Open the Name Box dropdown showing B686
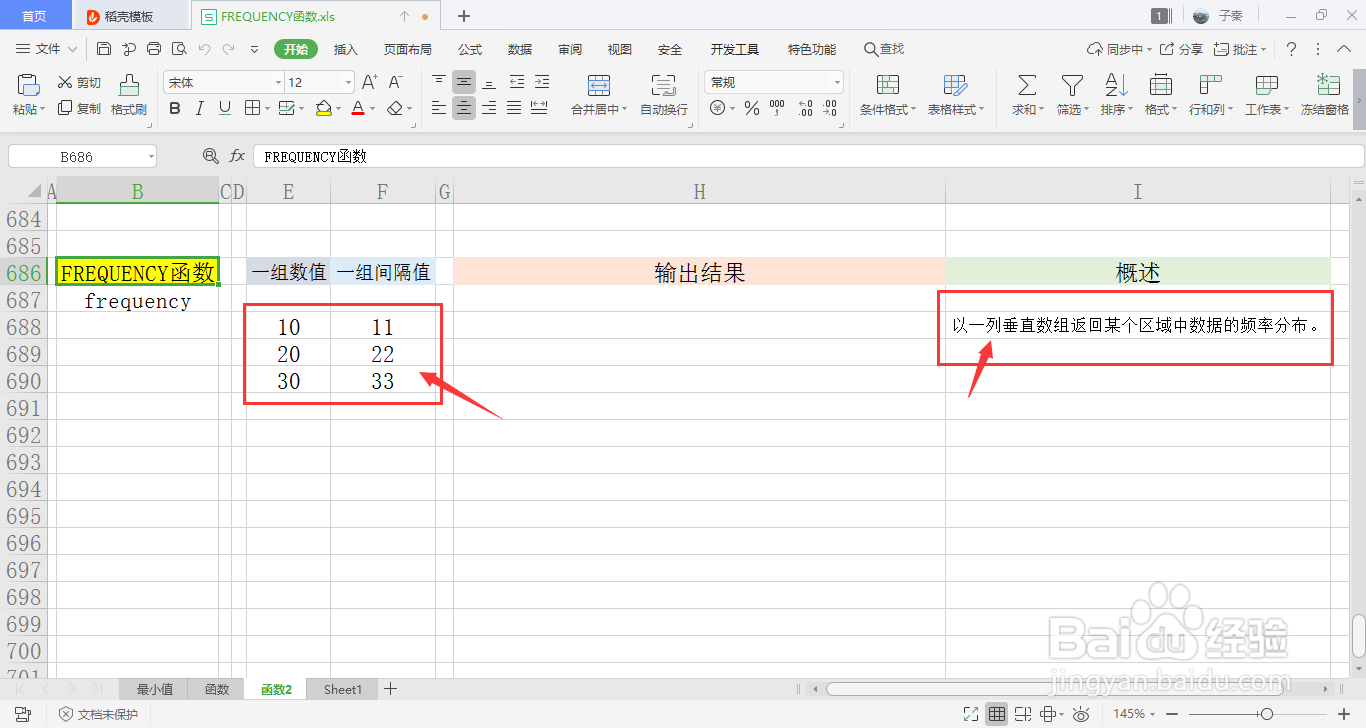Viewport: 1366px width, 728px height. 151,156
